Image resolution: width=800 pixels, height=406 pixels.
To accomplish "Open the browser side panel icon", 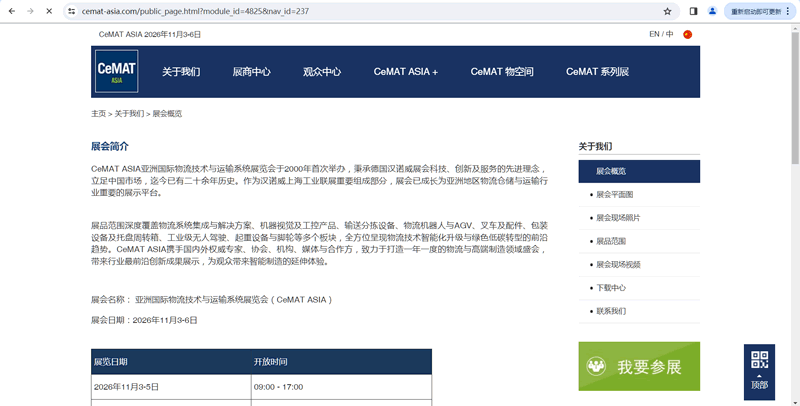I will (693, 11).
